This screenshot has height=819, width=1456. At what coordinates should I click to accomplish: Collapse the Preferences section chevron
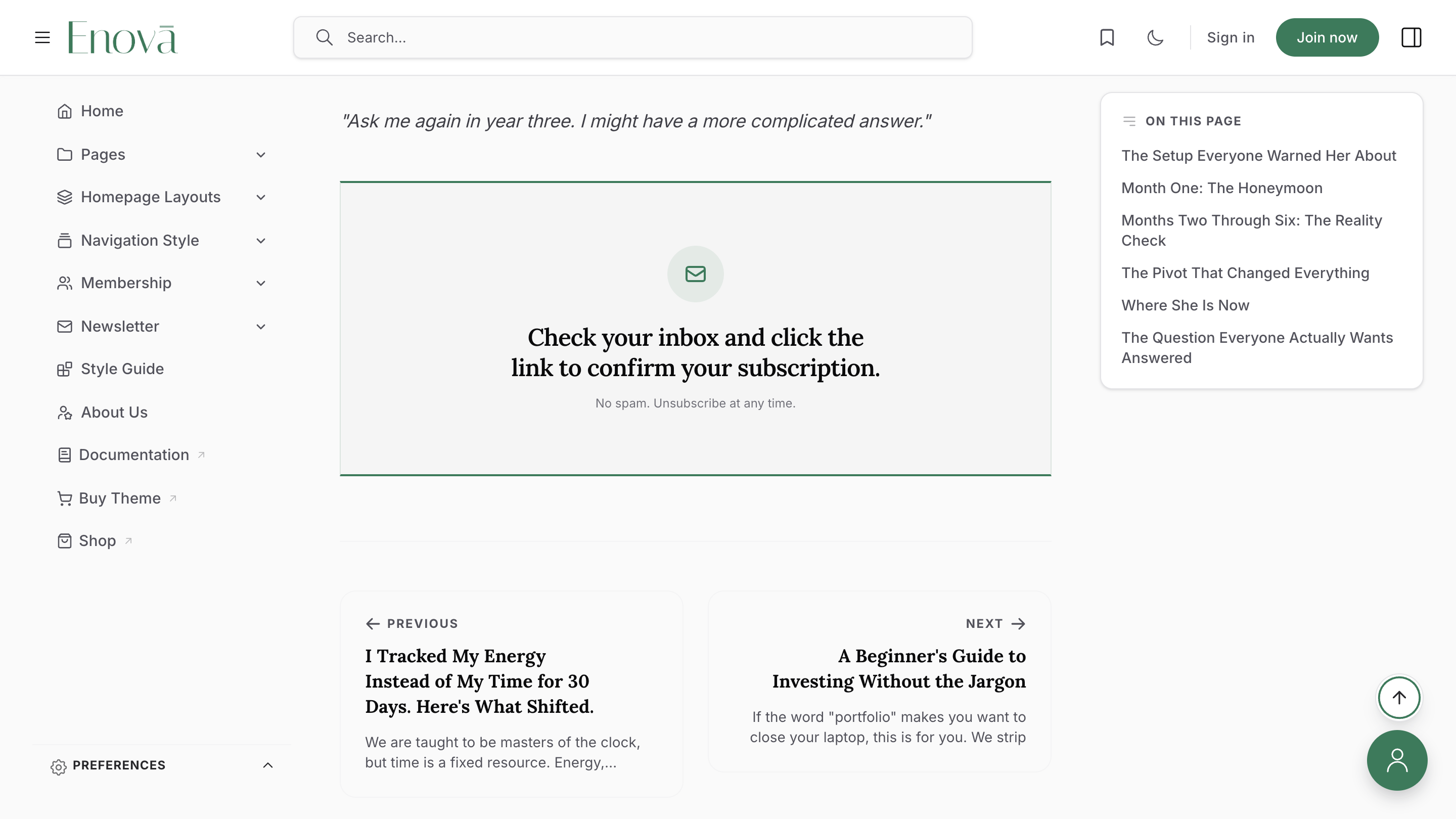(x=268, y=765)
